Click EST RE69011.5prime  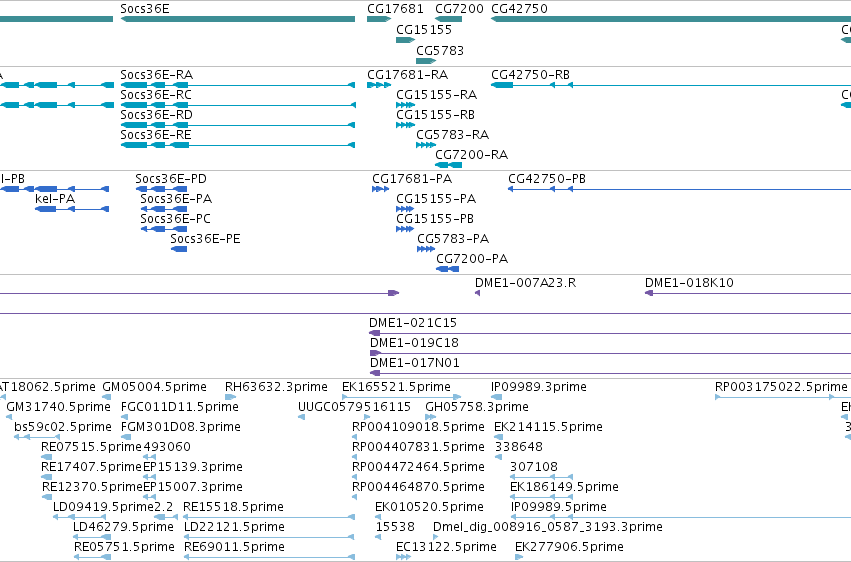tap(234, 548)
